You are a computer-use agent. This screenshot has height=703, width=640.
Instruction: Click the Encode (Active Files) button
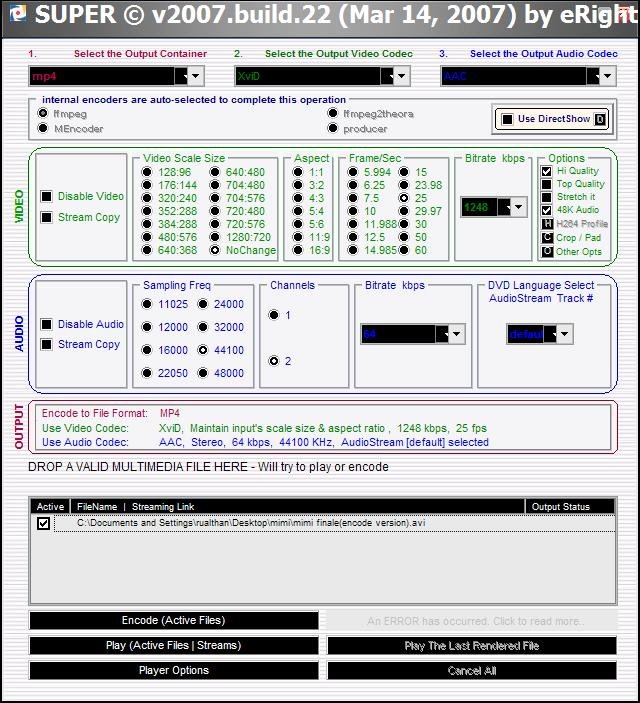(174, 621)
